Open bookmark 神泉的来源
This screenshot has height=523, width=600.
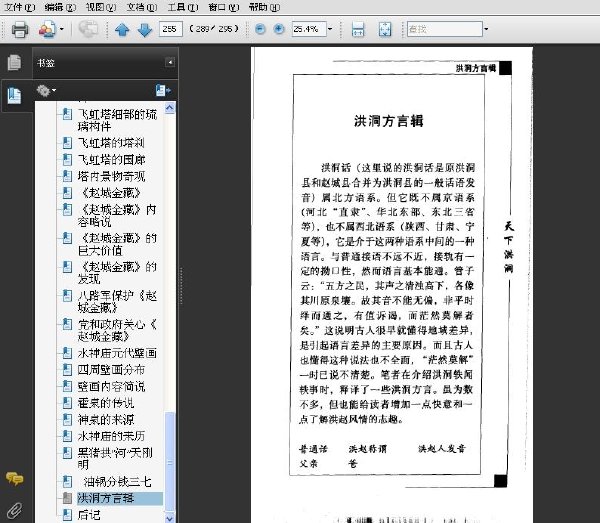(106, 420)
